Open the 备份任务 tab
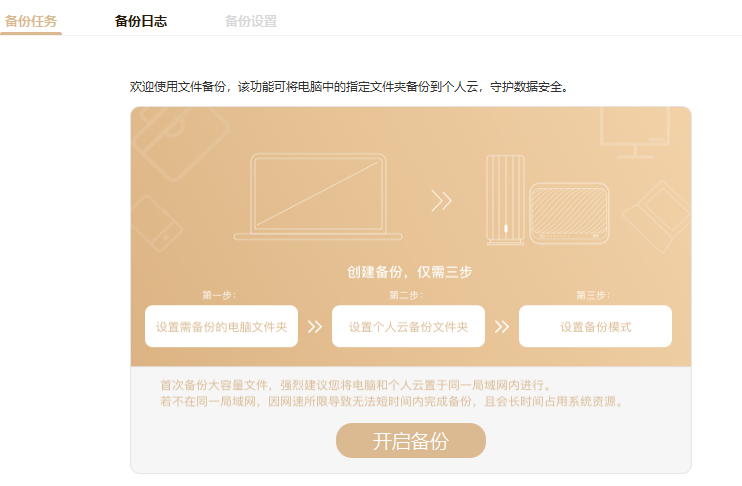The image size is (742, 486). point(31,21)
